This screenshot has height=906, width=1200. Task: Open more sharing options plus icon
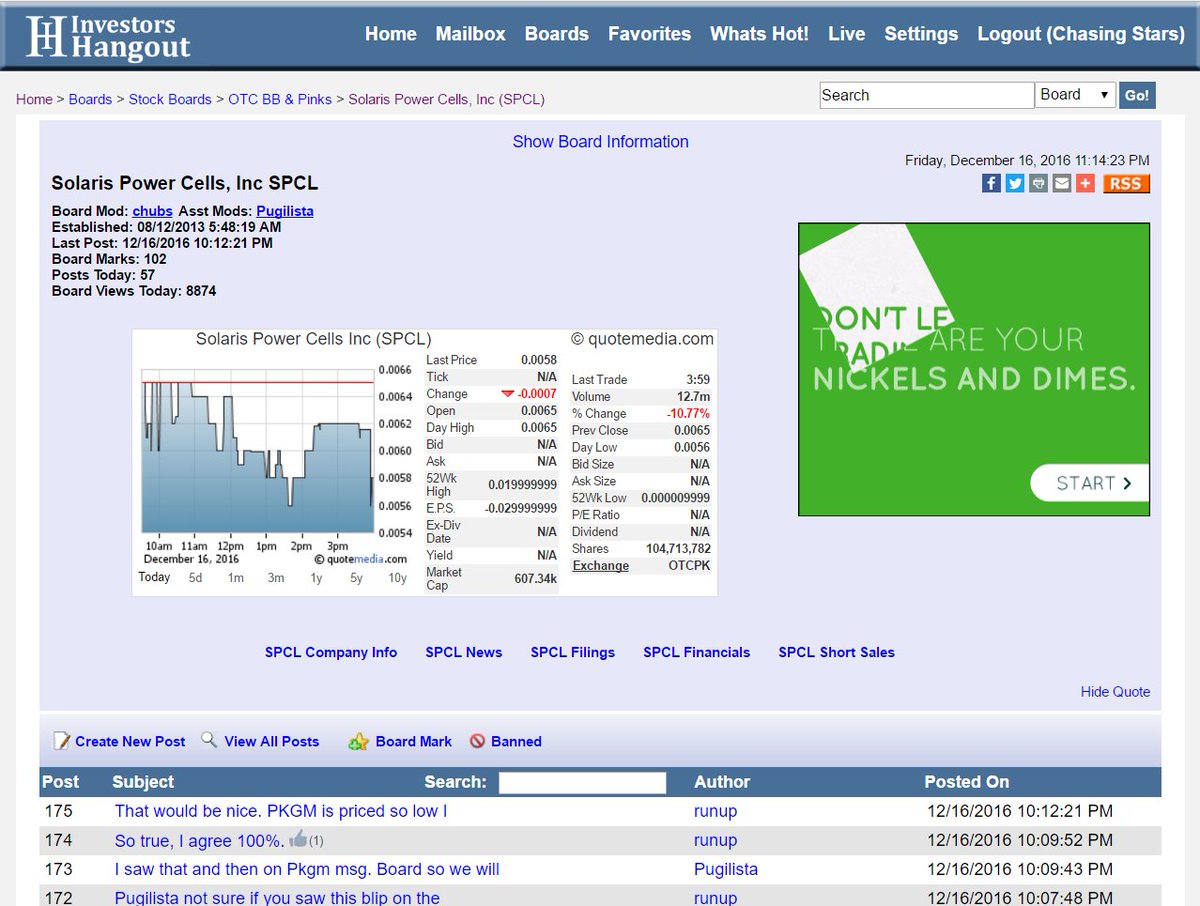point(1086,183)
